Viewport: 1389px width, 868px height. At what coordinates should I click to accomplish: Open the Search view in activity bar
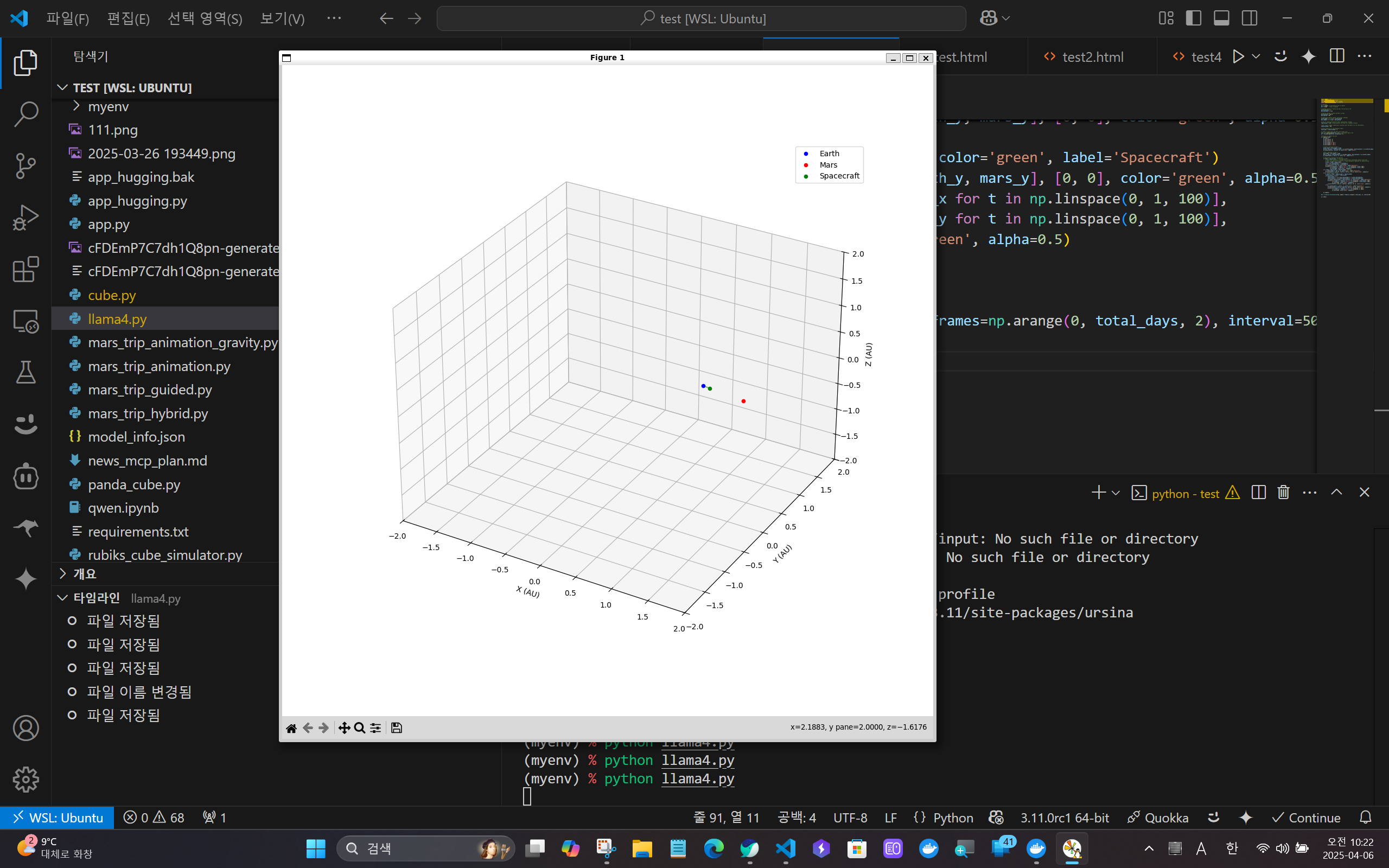26,114
